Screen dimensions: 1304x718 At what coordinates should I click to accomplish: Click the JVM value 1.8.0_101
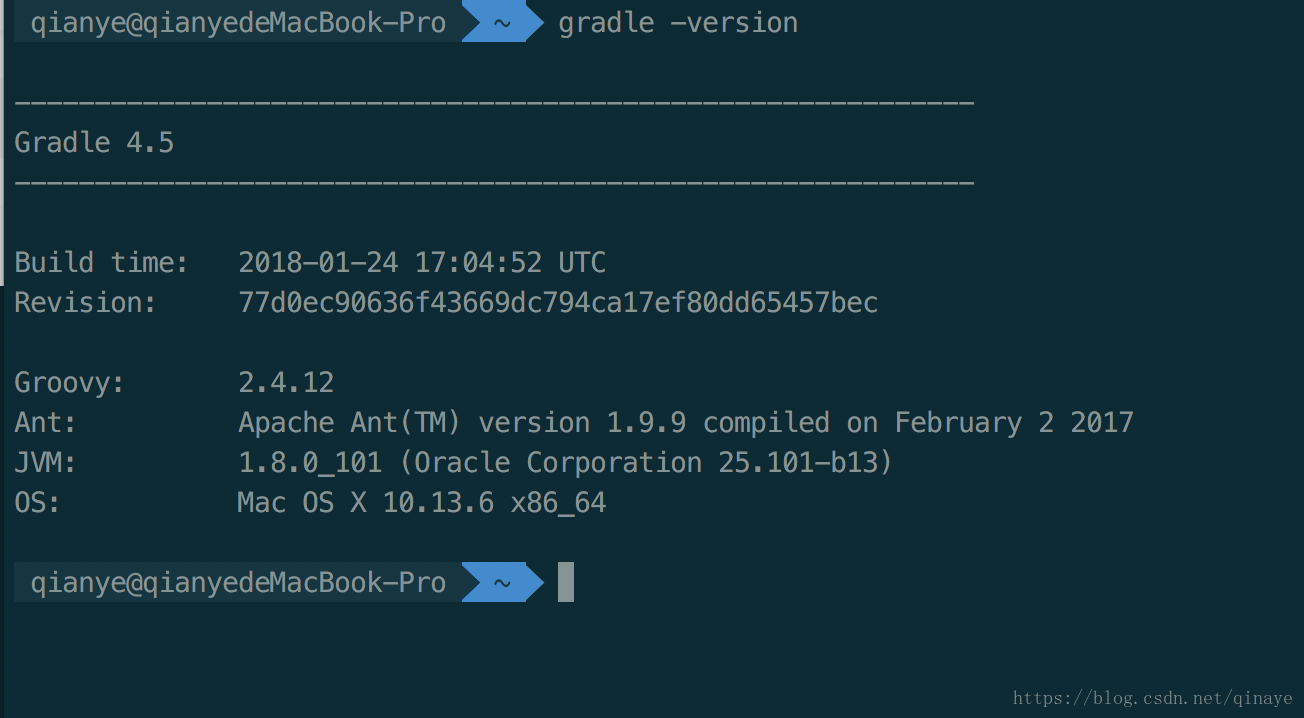pos(310,463)
